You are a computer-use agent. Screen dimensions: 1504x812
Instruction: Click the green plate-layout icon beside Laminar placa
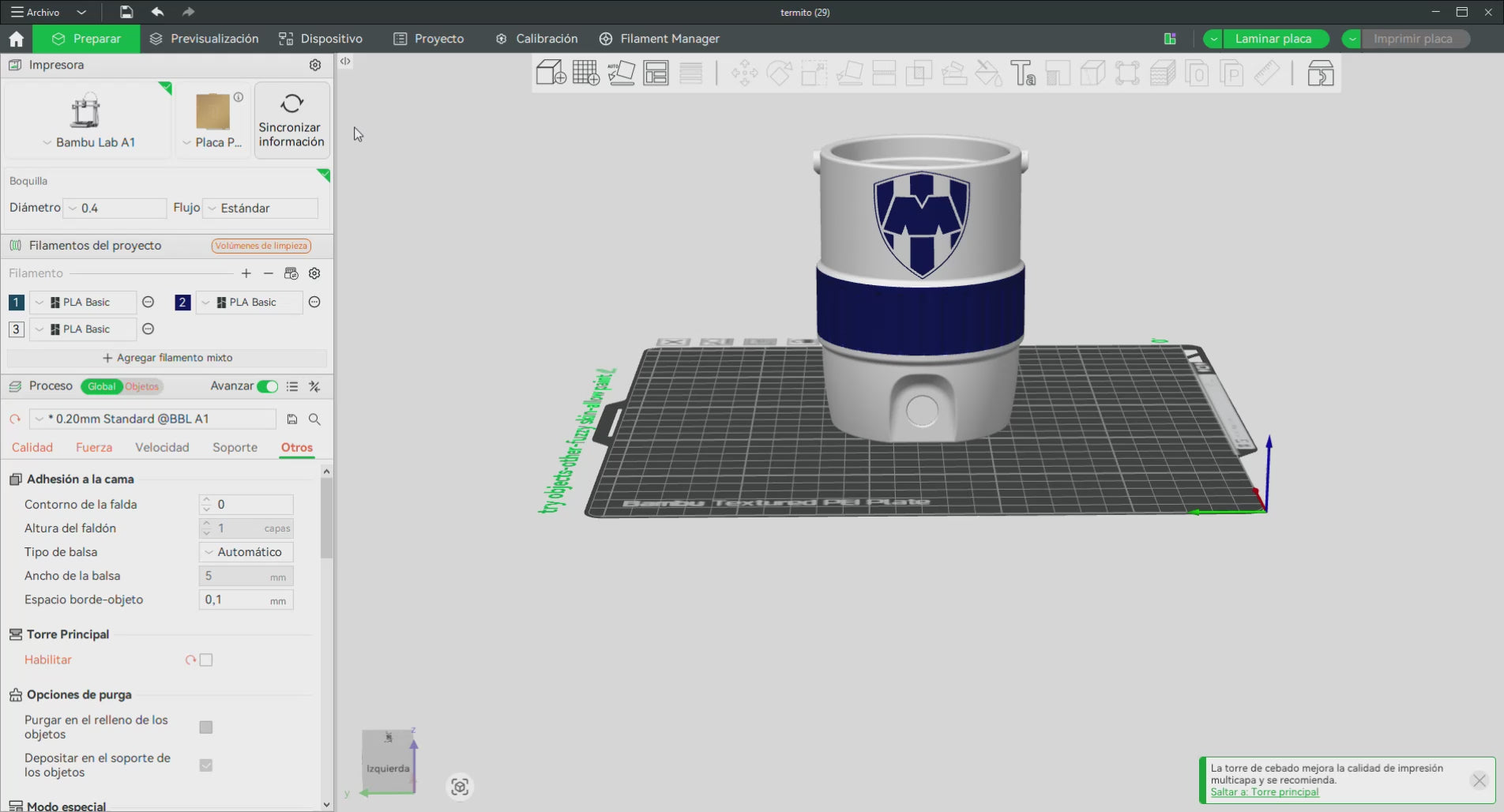(x=1170, y=39)
